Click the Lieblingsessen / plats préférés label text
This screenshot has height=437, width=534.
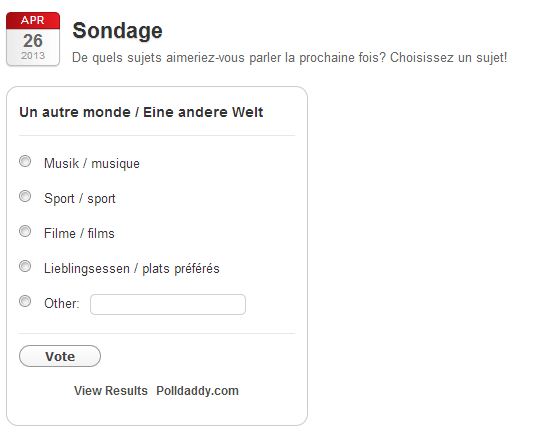click(x=132, y=269)
